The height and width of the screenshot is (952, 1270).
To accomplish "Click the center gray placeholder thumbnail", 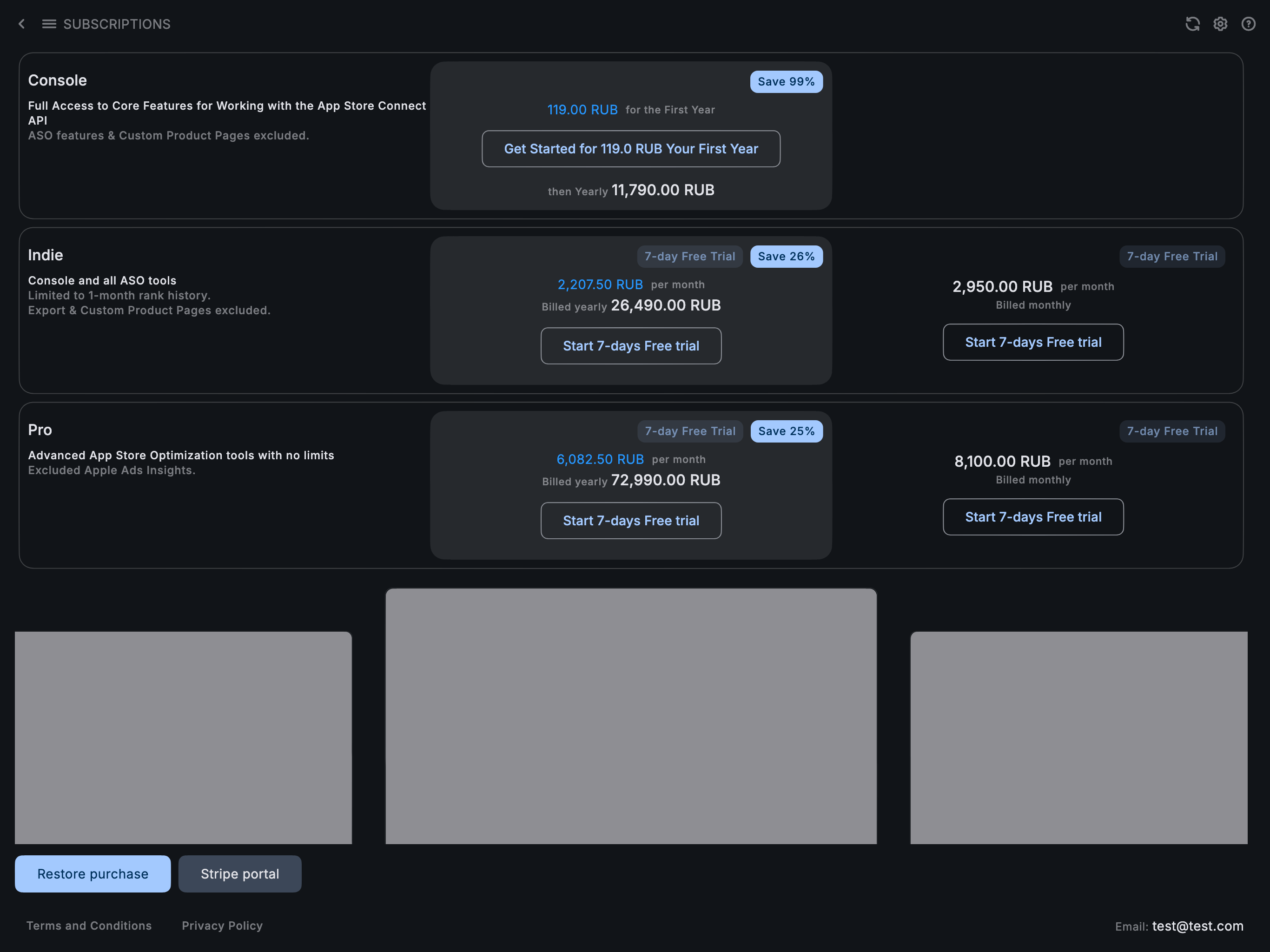I will click(x=630, y=716).
